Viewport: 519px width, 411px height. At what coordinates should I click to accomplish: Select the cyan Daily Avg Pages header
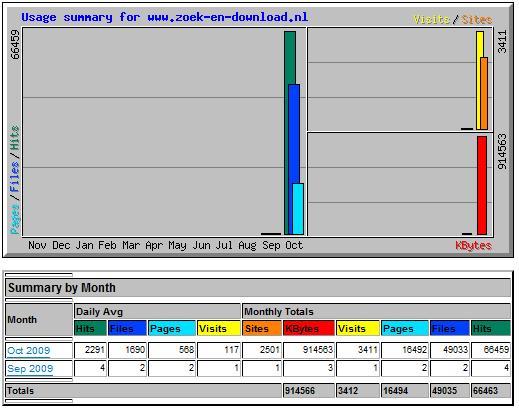[x=172, y=328]
